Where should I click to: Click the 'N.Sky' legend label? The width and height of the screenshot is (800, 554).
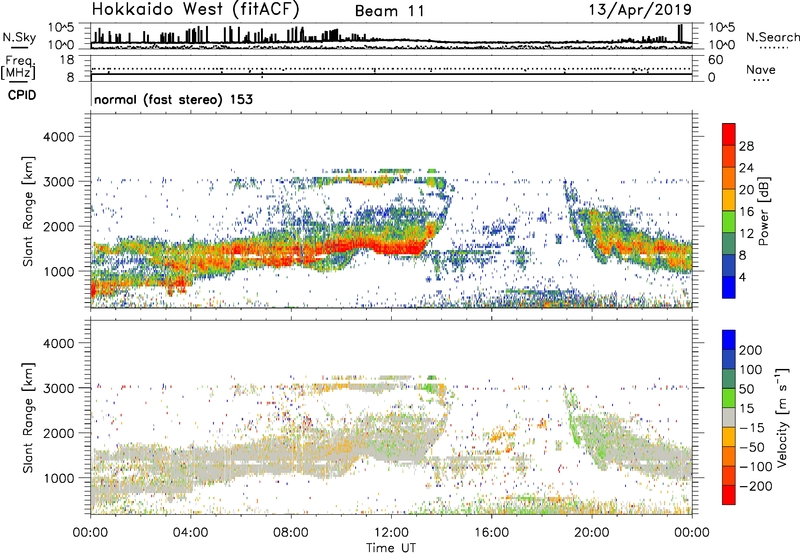tap(19, 37)
